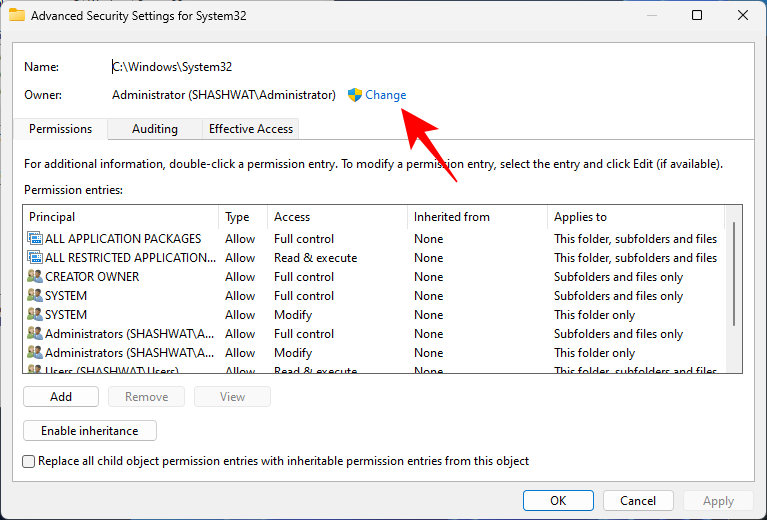Screen dimensions: 767x520
Task: Click the Administrators group icon with Modify access
Action: [x=35, y=353]
